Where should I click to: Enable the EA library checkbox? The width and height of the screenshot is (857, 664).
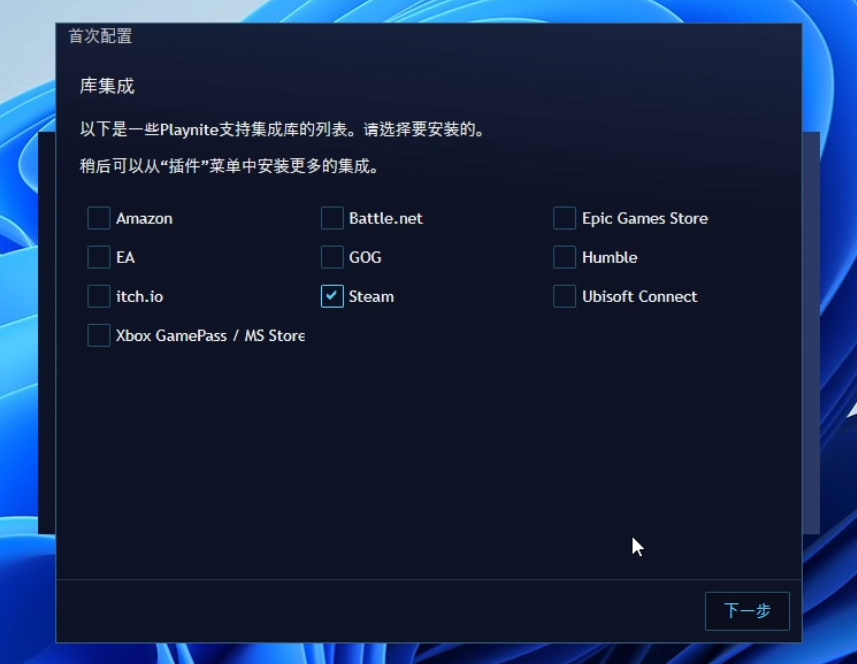click(x=99, y=257)
